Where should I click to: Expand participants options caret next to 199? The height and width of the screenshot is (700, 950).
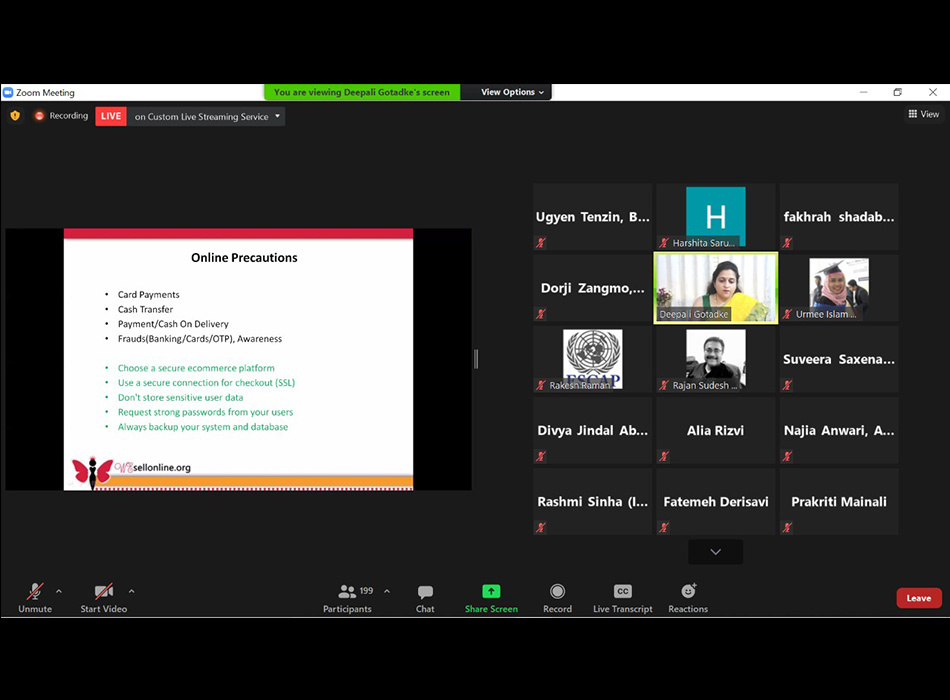click(387, 591)
